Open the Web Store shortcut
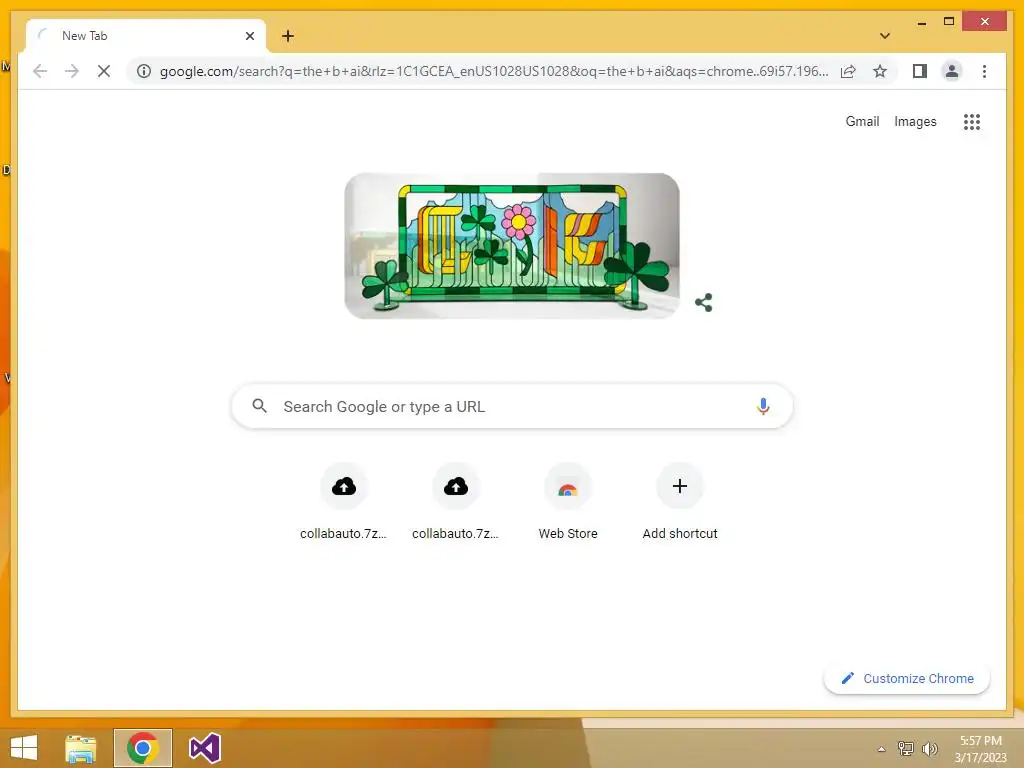This screenshot has width=1024, height=768. 568,502
